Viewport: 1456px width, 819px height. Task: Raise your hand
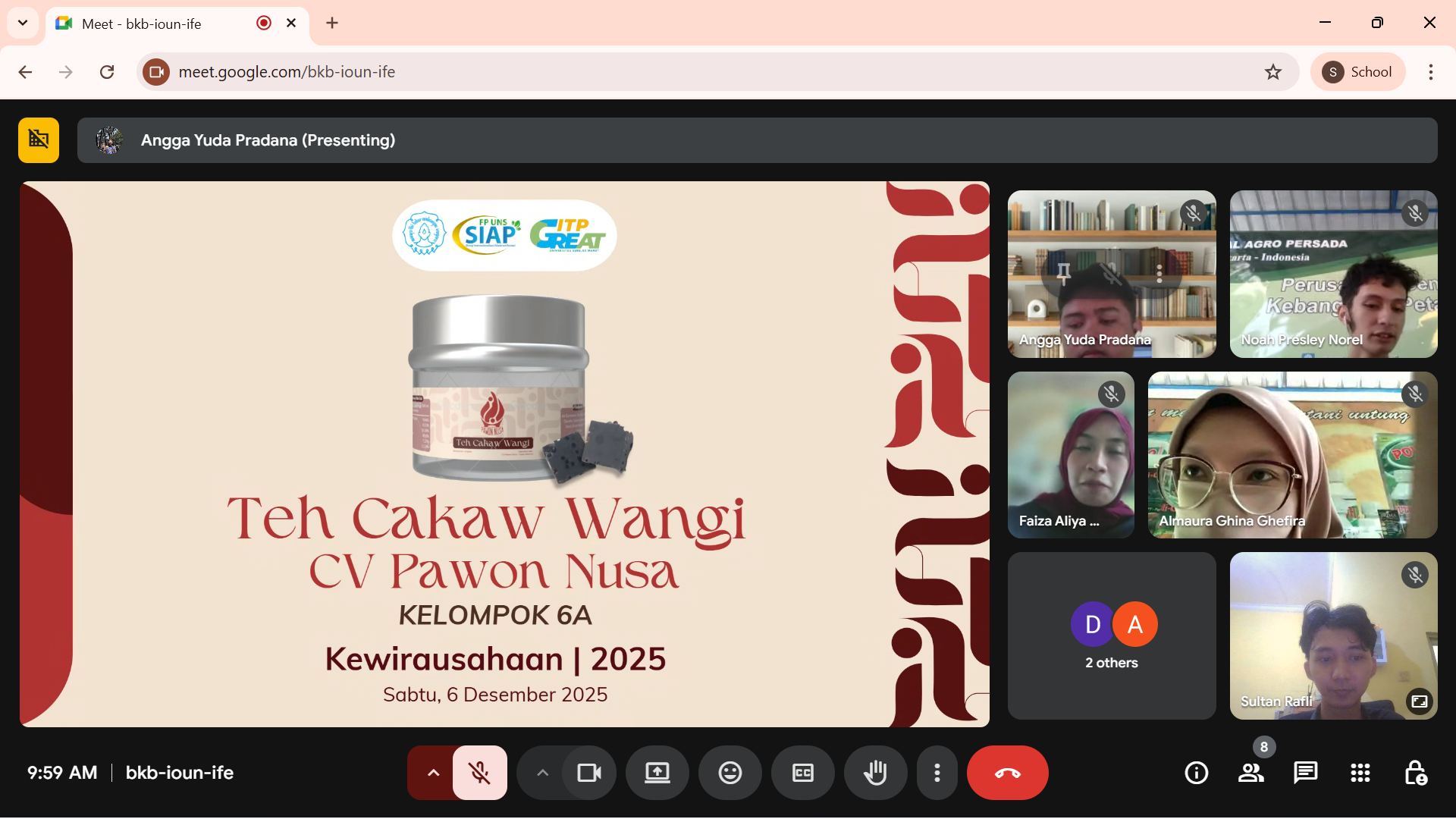(x=876, y=773)
